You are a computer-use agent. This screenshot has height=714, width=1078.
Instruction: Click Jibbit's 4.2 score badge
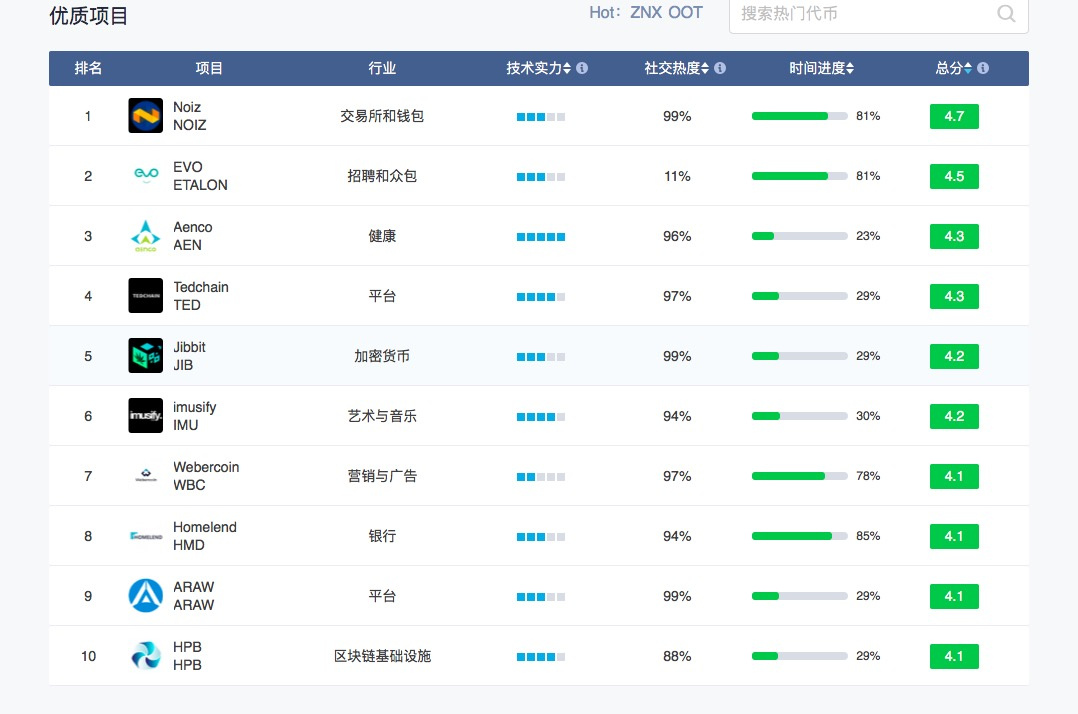pos(954,356)
